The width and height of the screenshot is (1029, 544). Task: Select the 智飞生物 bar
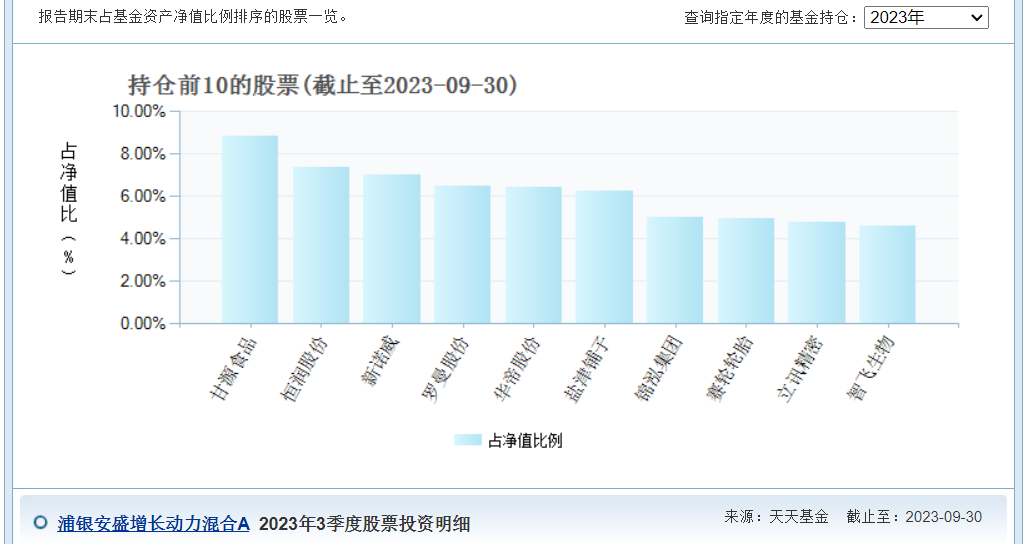coord(887,274)
